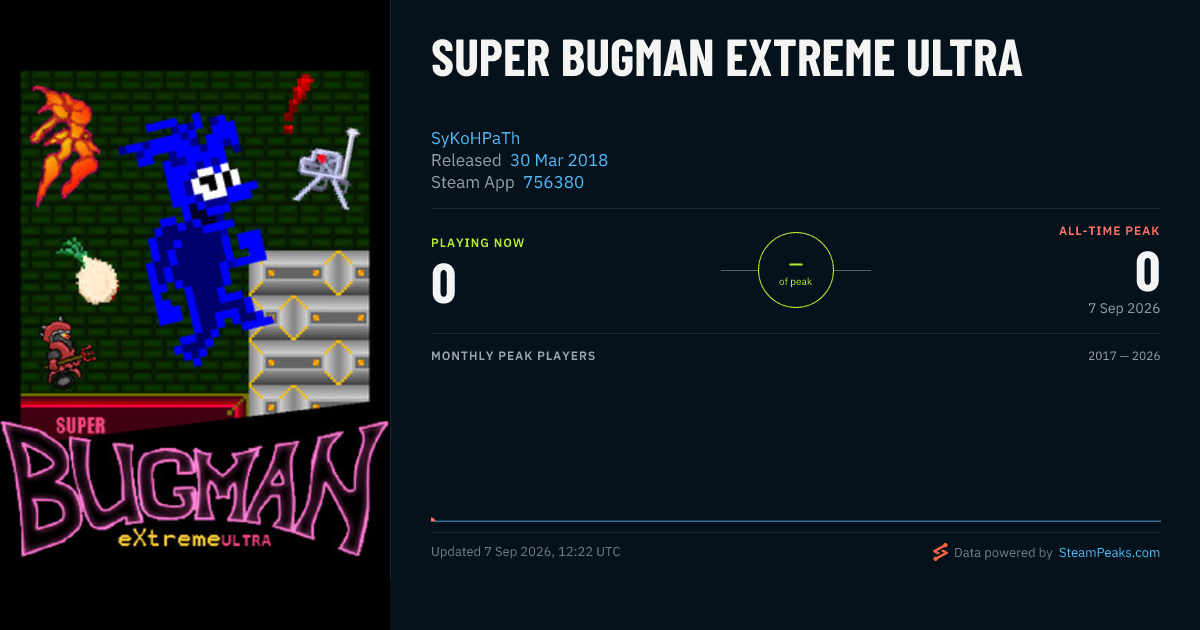
Task: Click the red exclamation mark sprite
Action: click(297, 101)
